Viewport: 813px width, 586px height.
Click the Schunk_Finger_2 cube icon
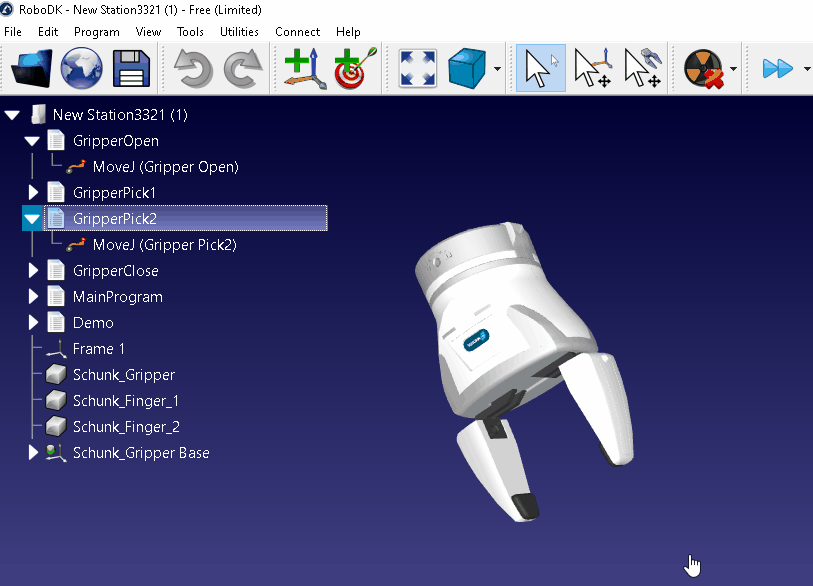click(55, 426)
